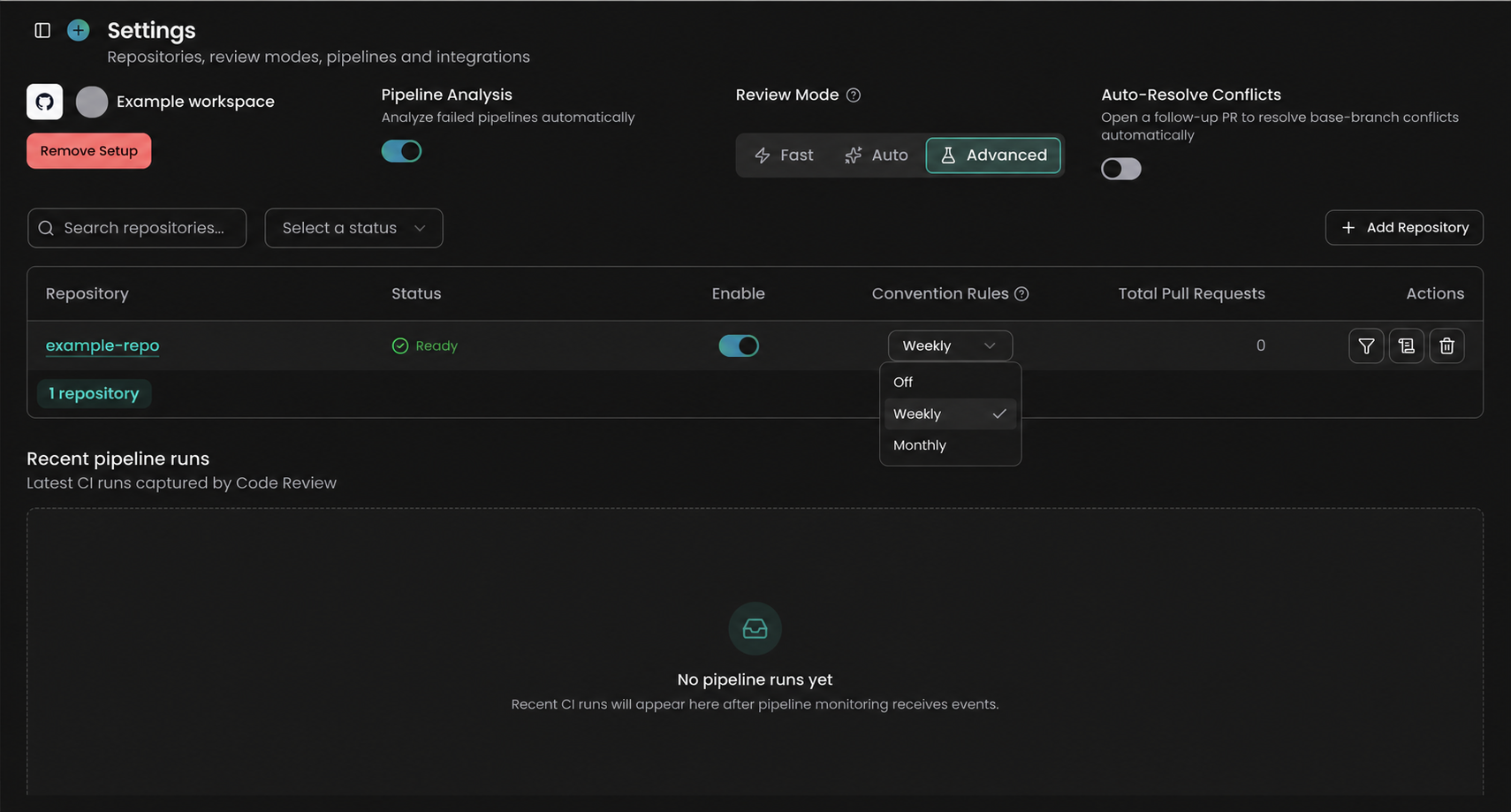
Task: Click the Settings page title
Action: click(151, 31)
